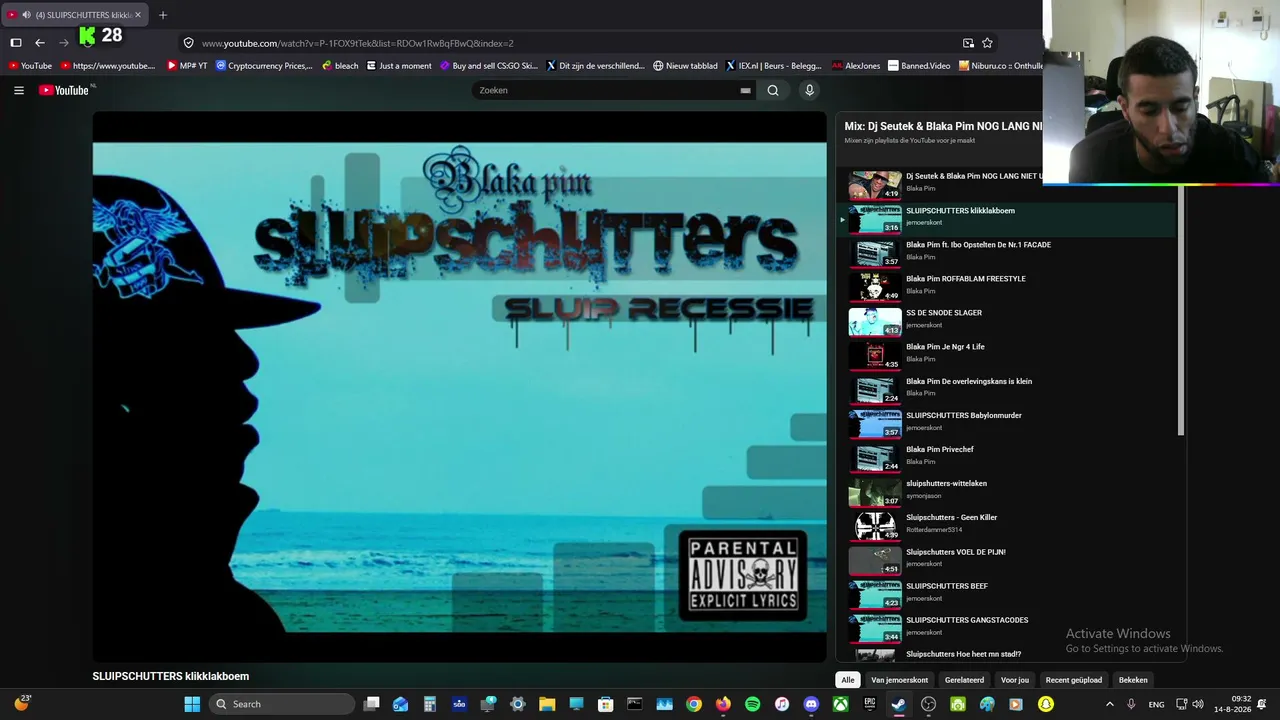1280x720 pixels.
Task: Select the Gerelateerd chip
Action: click(x=965, y=680)
